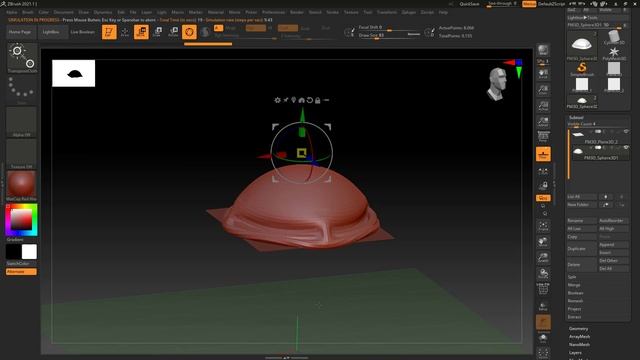
Task: Select the PolyMesh3D star tool icon
Action: click(x=613, y=53)
